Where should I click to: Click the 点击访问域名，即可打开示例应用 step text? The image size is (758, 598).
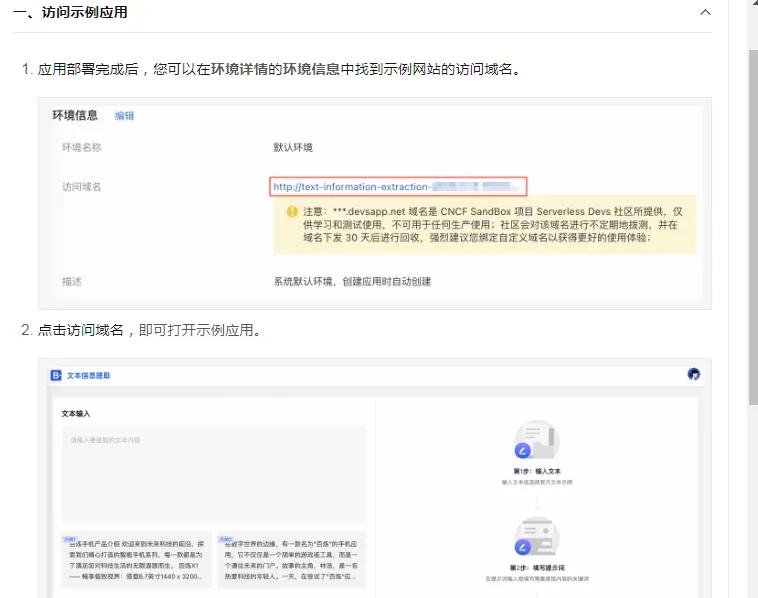pos(150,330)
